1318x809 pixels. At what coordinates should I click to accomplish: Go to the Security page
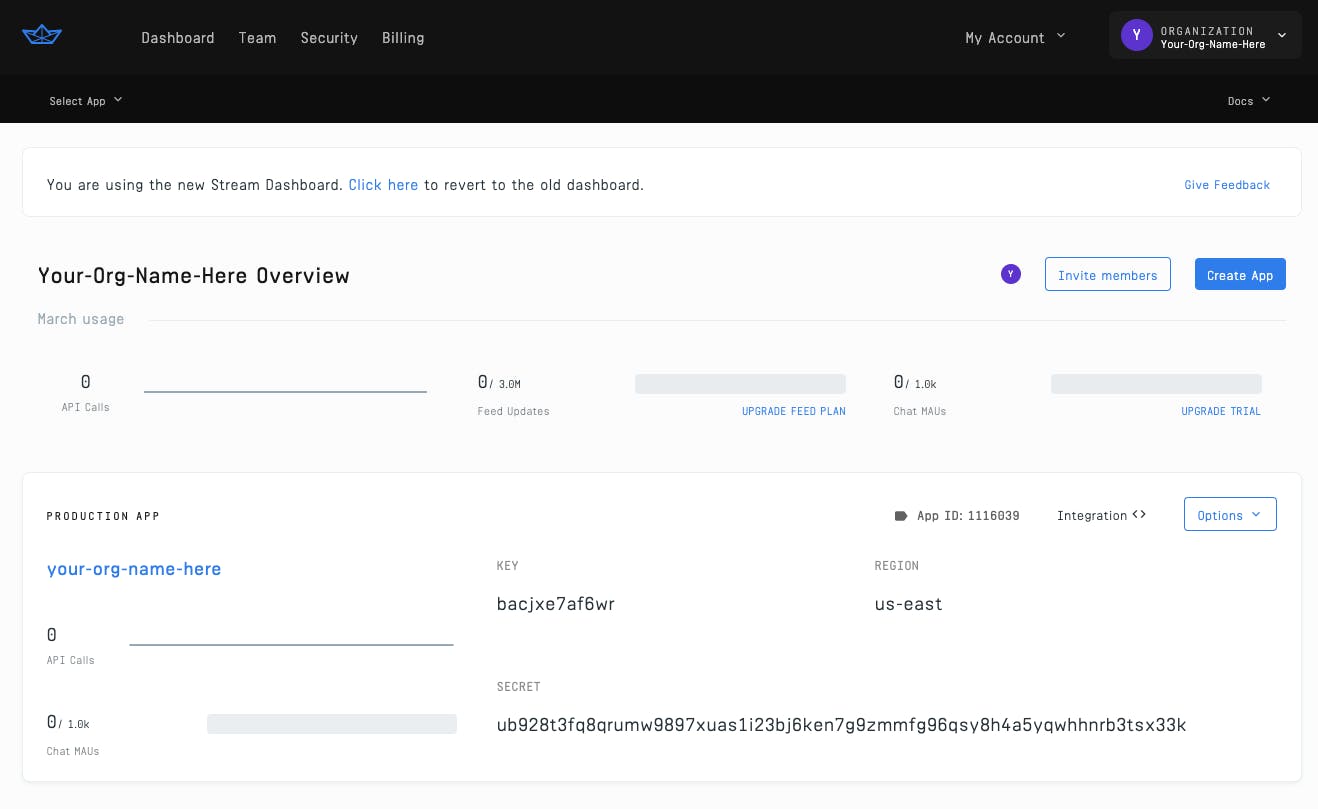[x=329, y=38]
